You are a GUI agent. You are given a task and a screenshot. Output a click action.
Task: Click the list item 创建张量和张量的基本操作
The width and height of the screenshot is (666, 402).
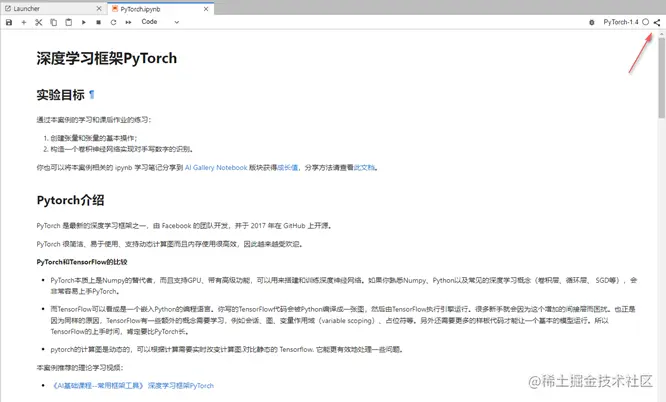[x=94, y=138]
